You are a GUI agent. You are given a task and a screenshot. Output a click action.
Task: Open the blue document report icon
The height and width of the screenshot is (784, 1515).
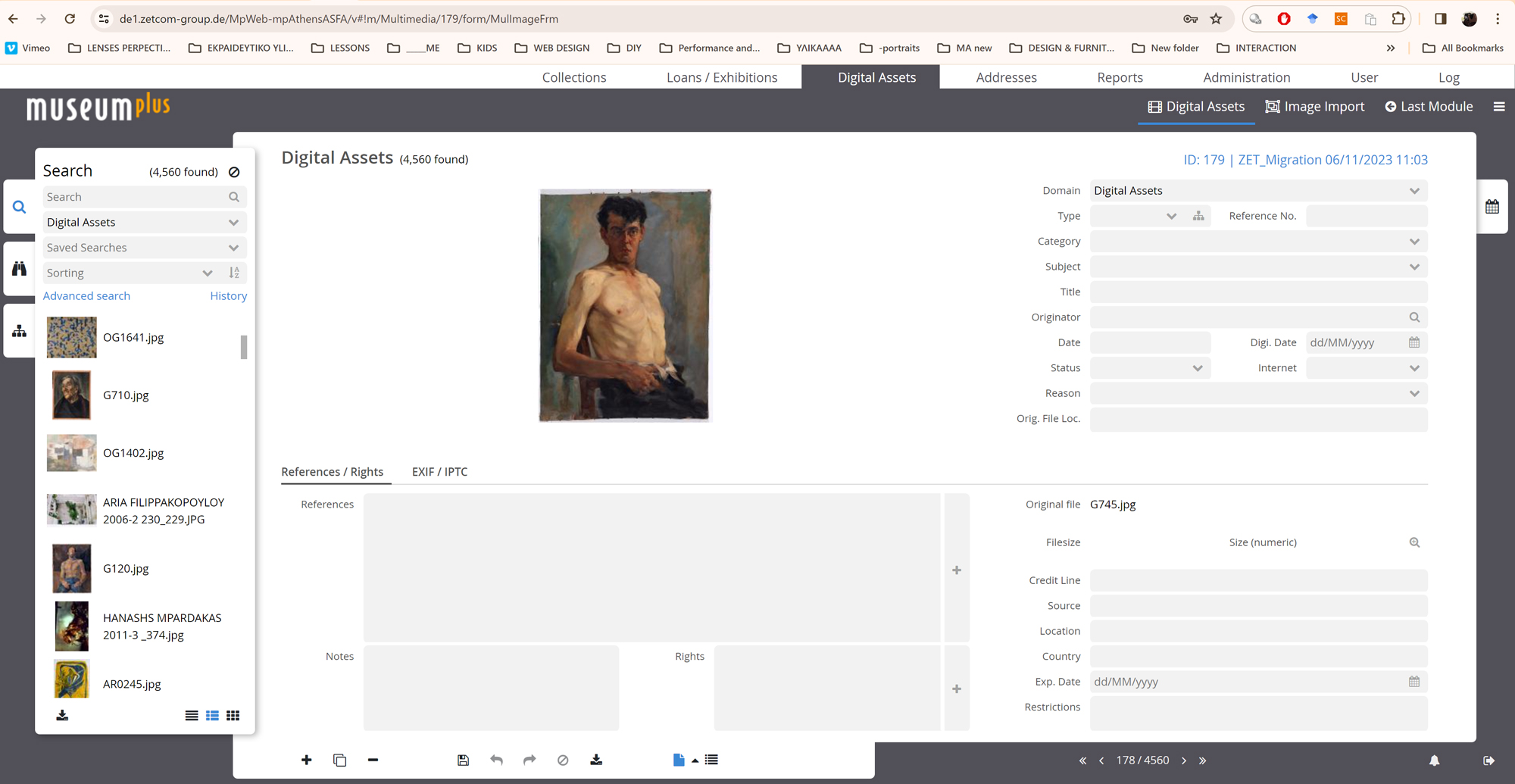tap(679, 760)
